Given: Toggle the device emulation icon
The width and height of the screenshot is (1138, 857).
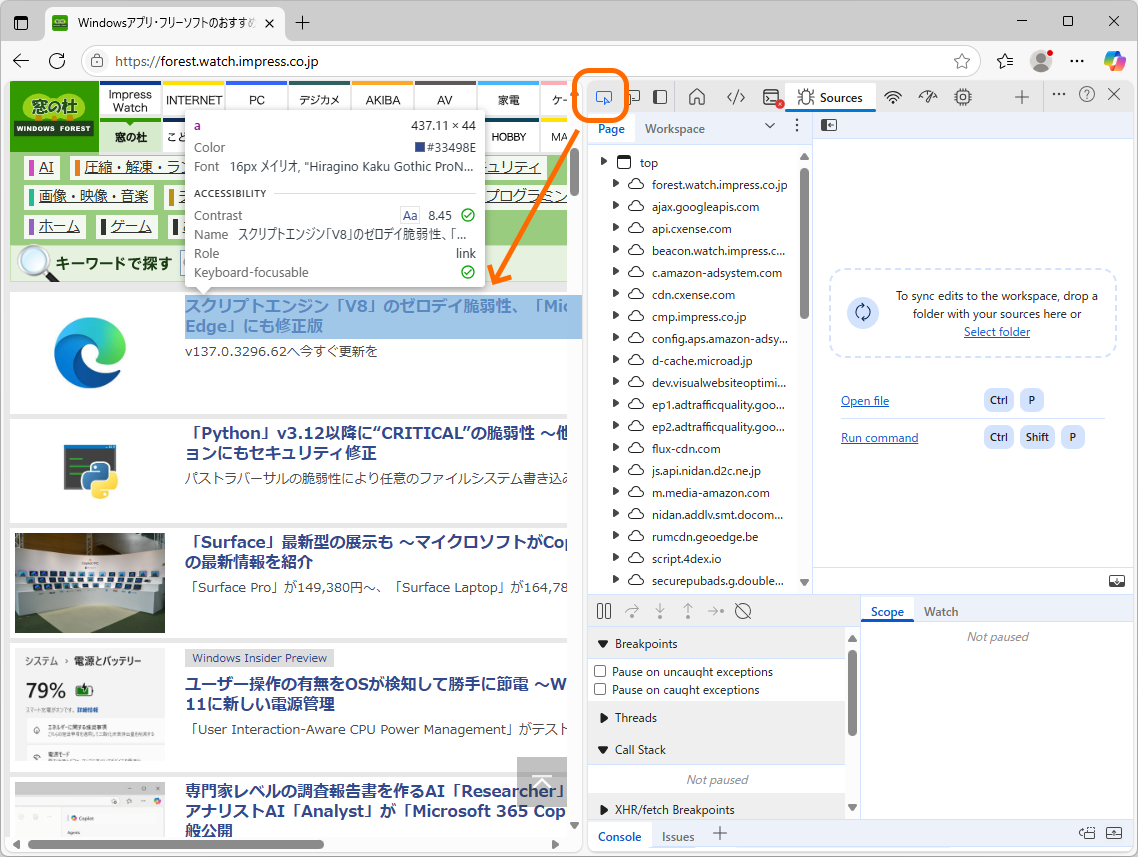Looking at the screenshot, I should click(631, 96).
